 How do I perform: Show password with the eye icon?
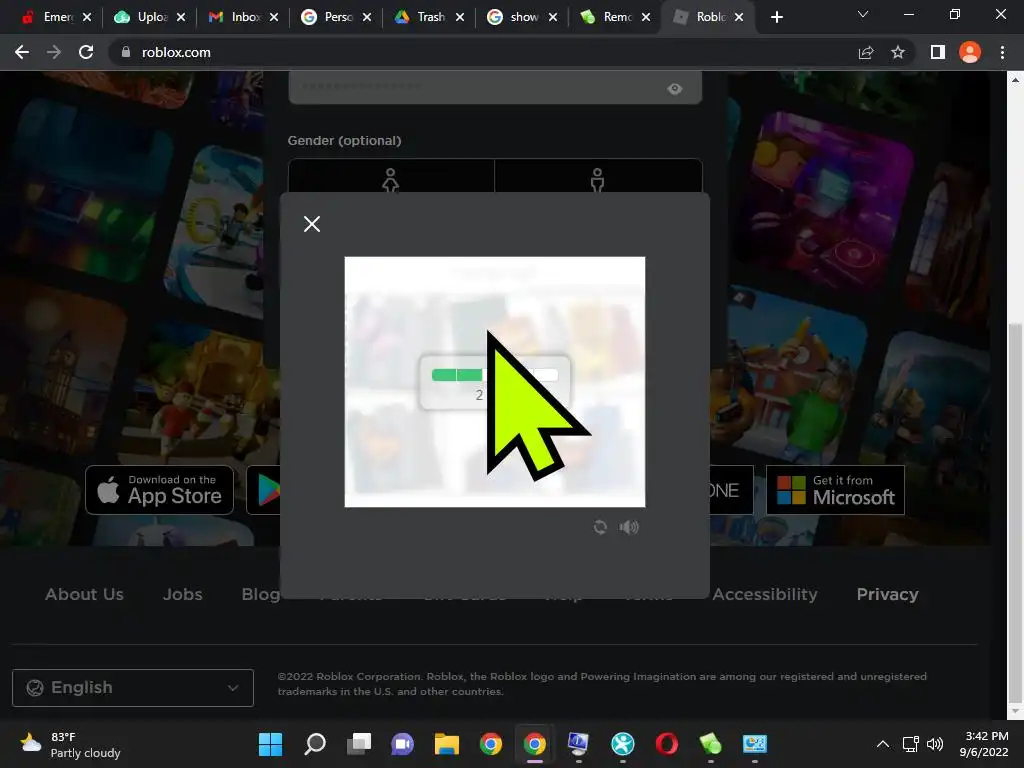[x=675, y=89]
